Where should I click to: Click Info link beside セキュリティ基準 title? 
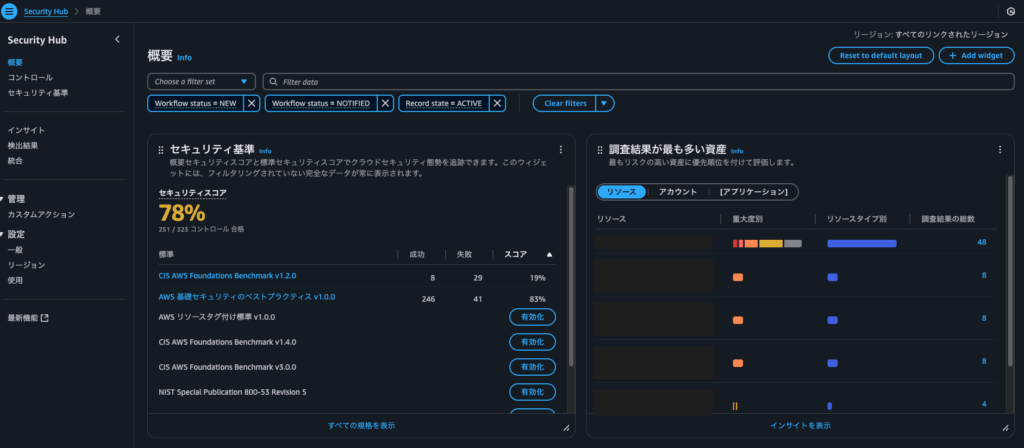coord(265,151)
